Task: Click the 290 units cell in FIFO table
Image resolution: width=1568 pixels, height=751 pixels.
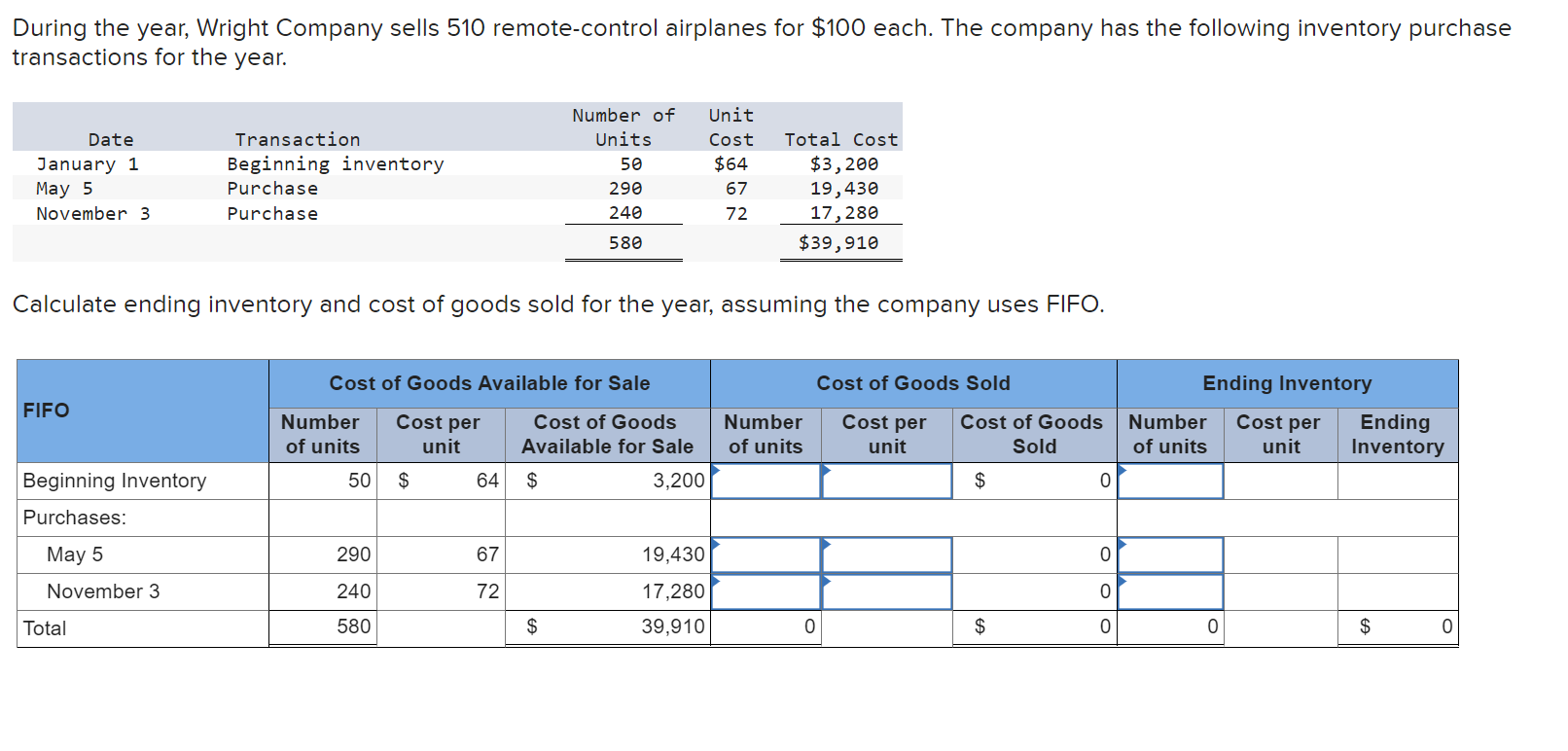Action: point(323,554)
